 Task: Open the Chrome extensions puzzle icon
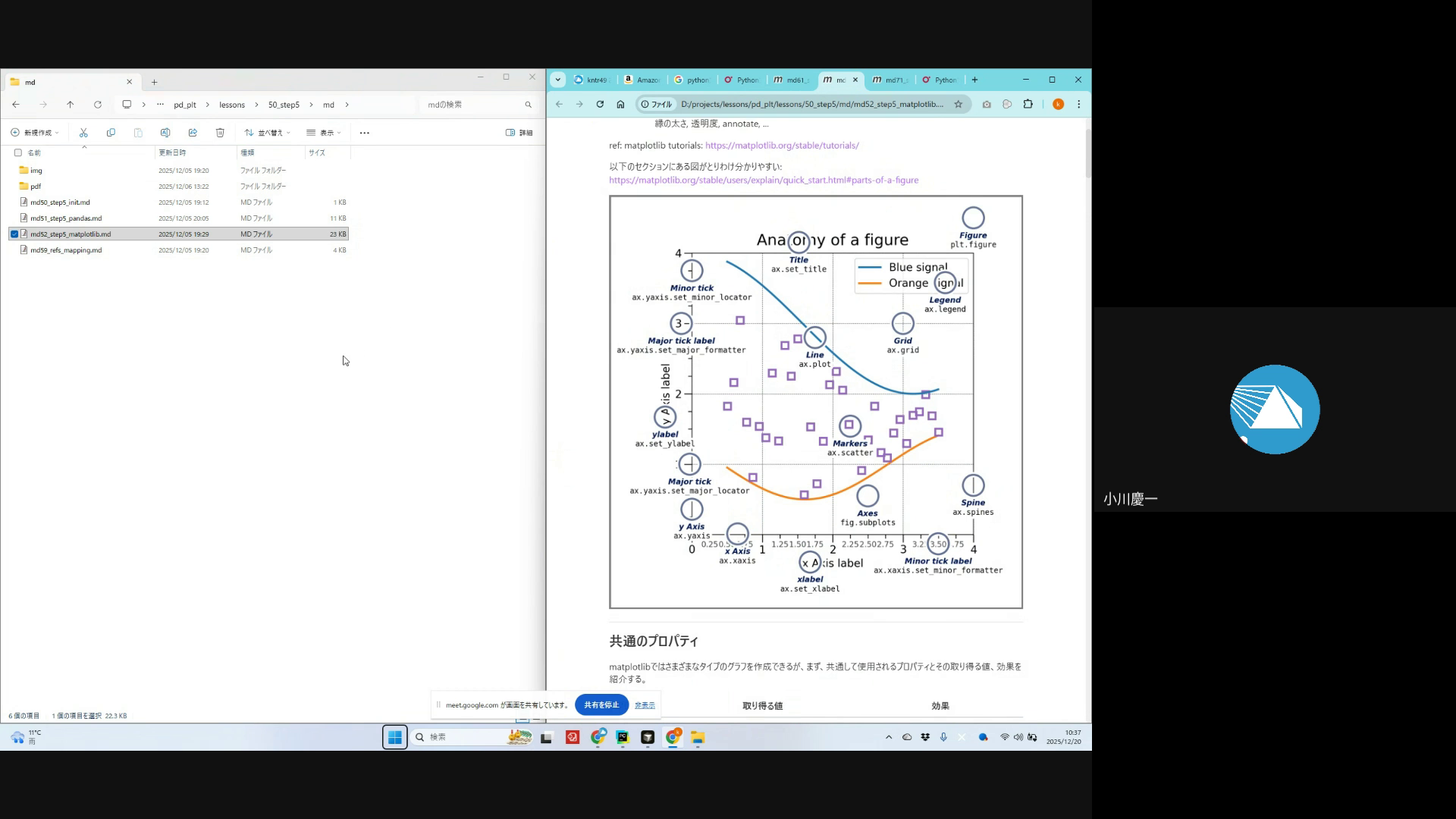[x=1028, y=105]
